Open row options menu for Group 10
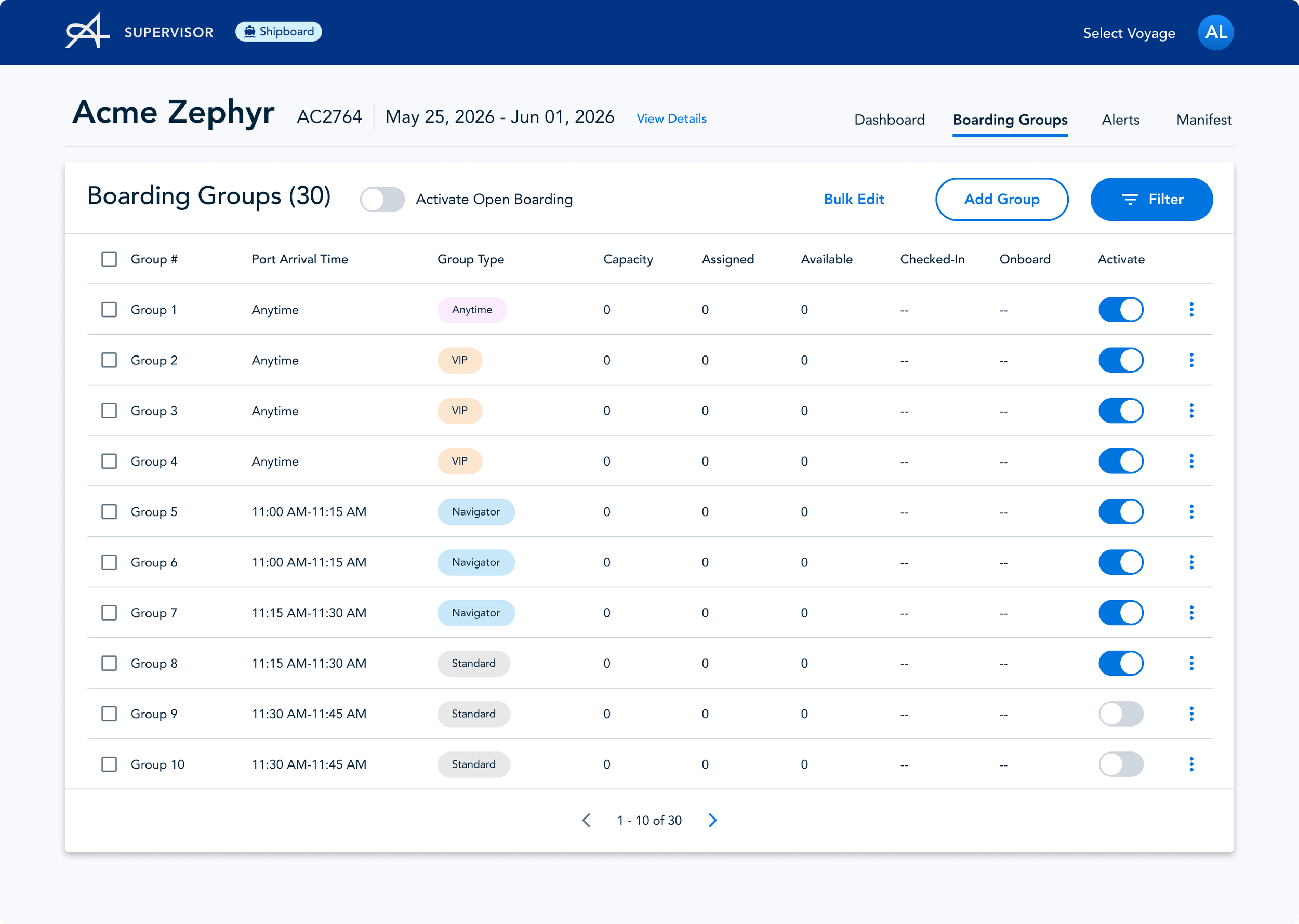This screenshot has width=1299, height=924. [x=1191, y=764]
